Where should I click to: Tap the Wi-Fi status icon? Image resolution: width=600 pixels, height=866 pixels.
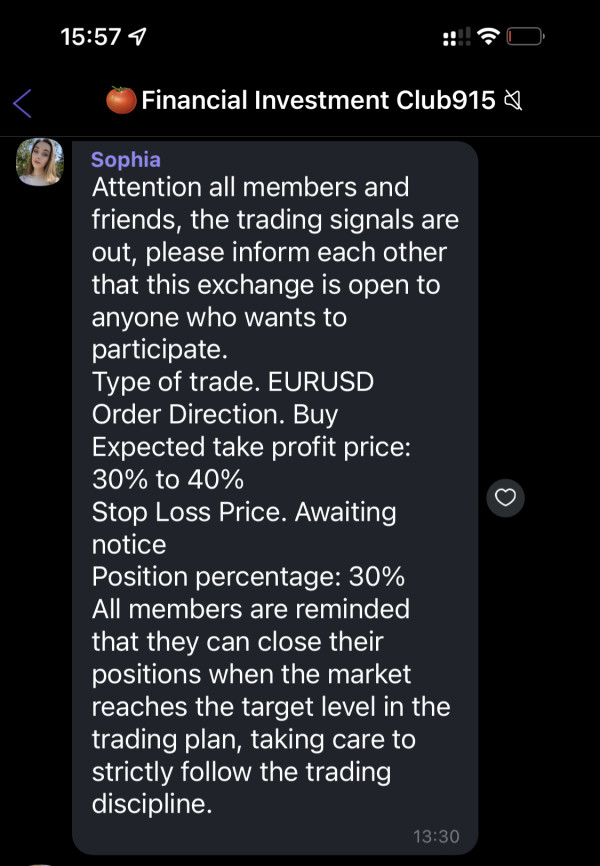coord(488,37)
